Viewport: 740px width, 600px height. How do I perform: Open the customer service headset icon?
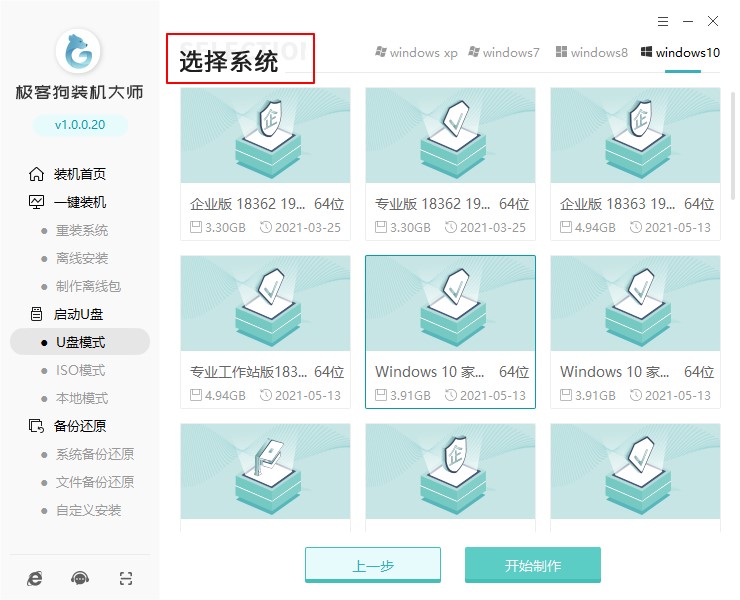coord(80,578)
